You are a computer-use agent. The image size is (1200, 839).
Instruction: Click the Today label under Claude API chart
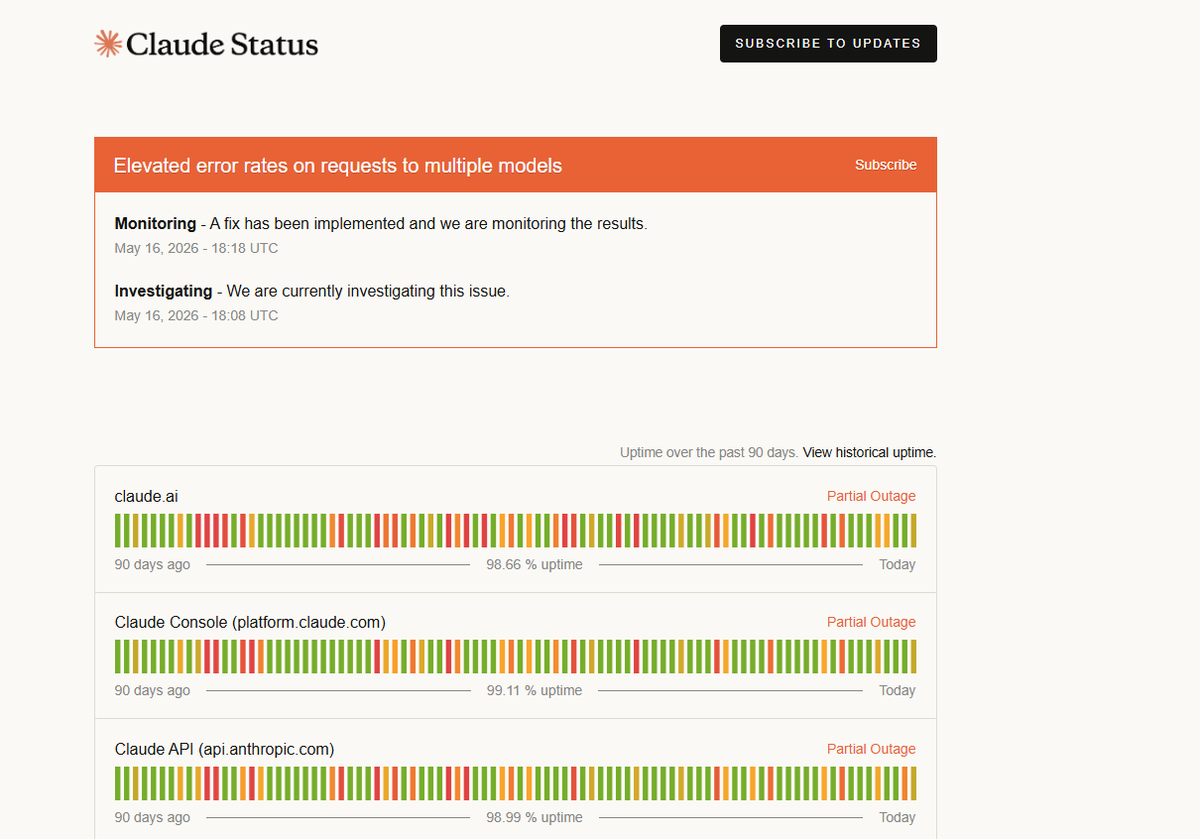tap(897, 817)
